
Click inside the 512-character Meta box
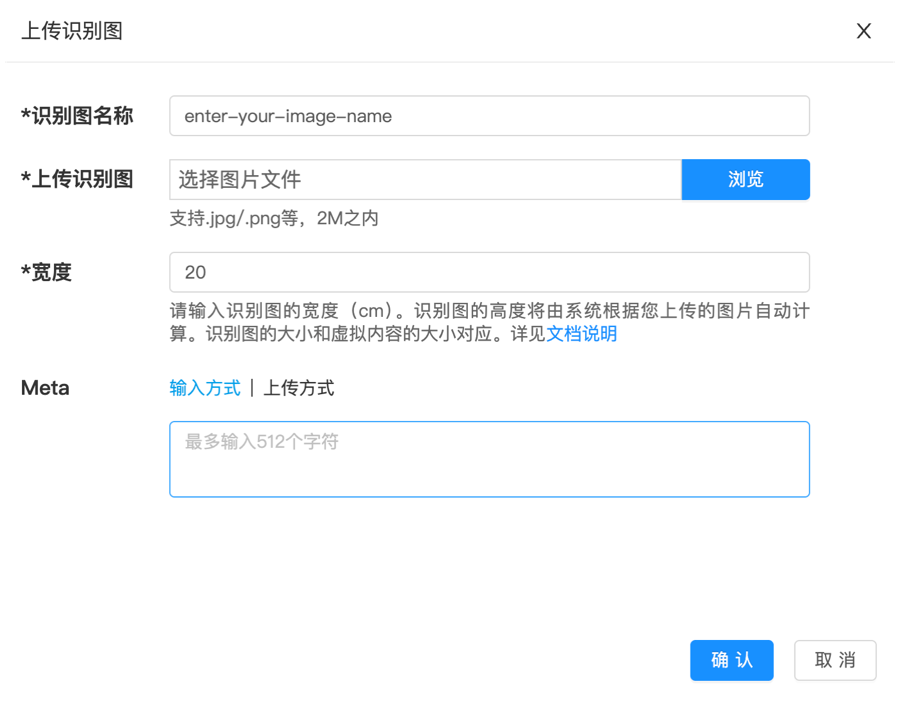[x=489, y=458]
